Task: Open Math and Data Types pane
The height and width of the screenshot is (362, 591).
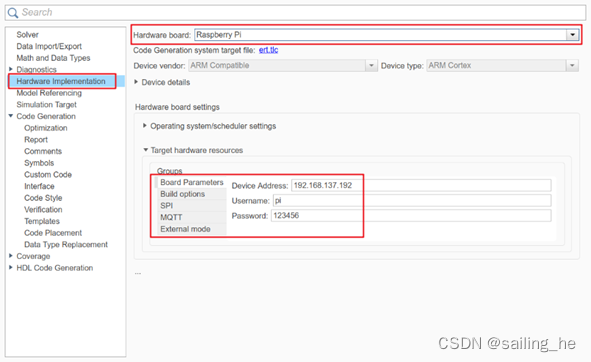Action: point(53,58)
